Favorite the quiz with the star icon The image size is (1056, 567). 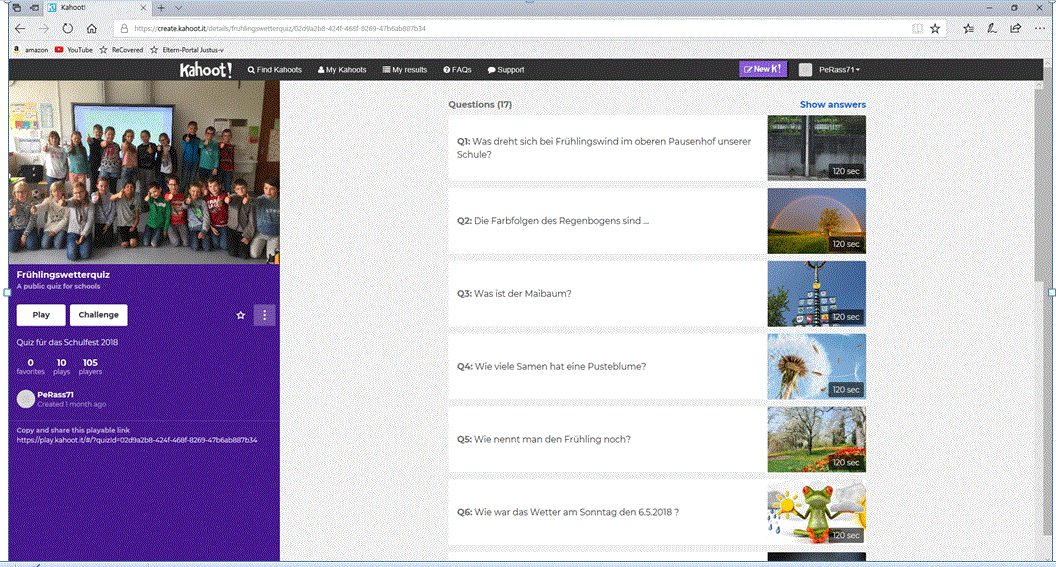[241, 315]
